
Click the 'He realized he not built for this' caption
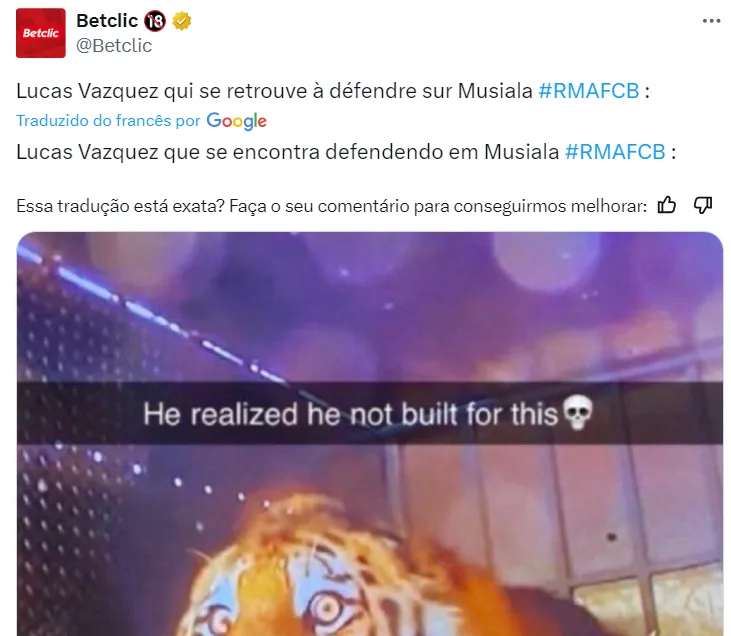coord(351,414)
